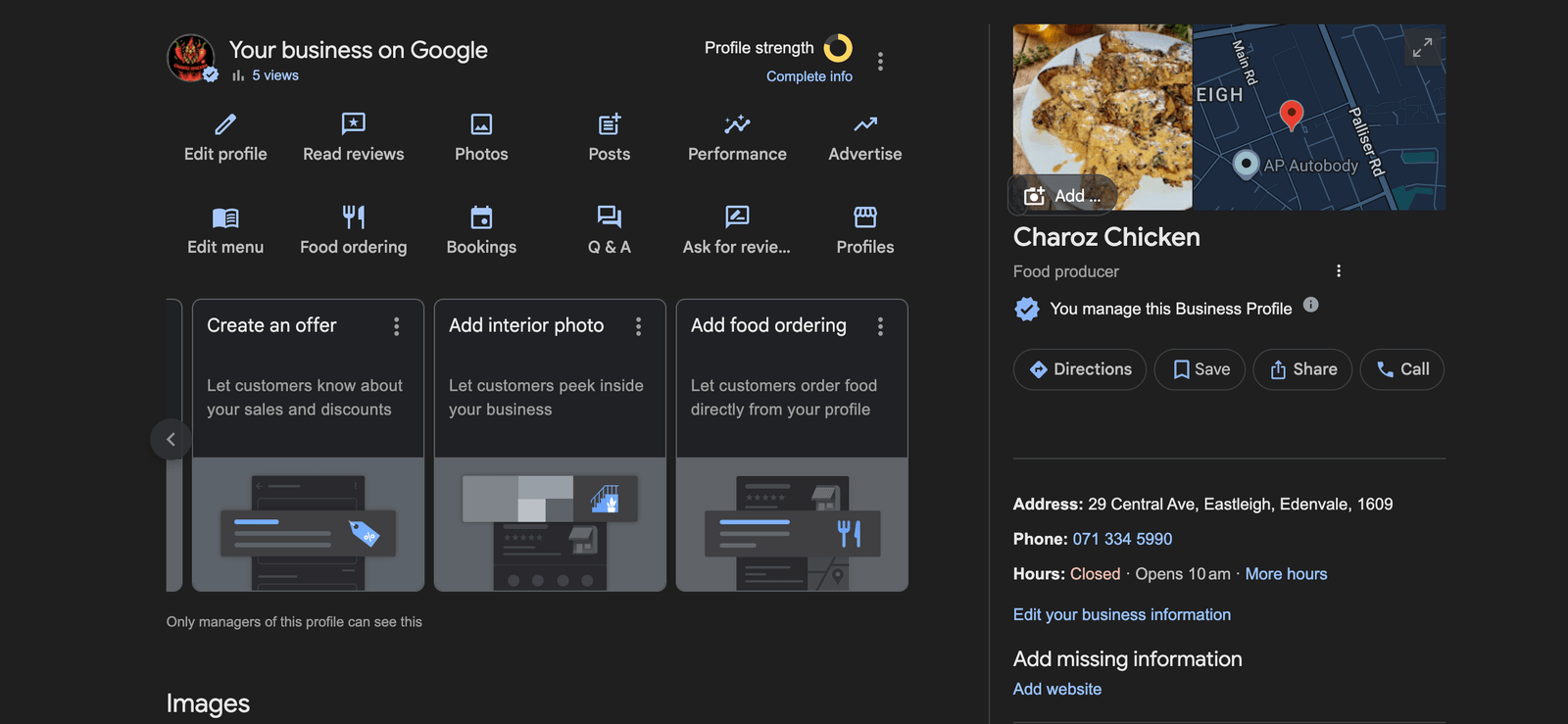Click the Profile strength ring indicator
The width and height of the screenshot is (1568, 724).
pos(838,48)
